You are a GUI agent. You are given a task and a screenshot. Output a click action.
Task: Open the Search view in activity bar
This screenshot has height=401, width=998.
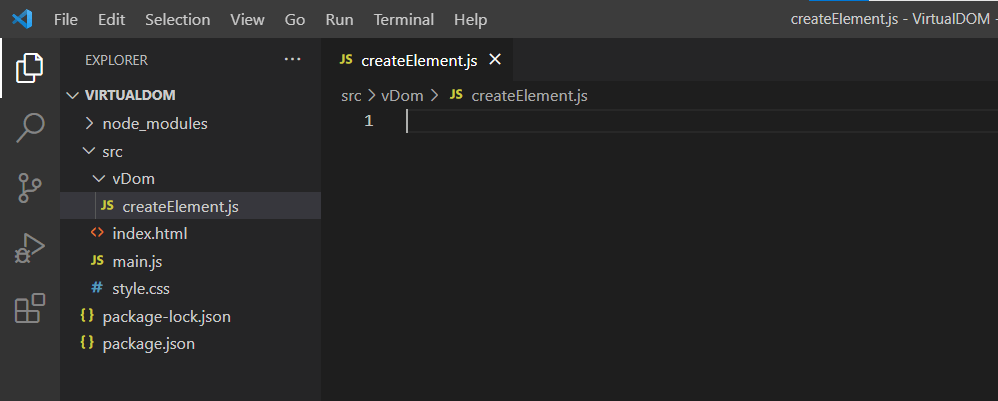29,128
